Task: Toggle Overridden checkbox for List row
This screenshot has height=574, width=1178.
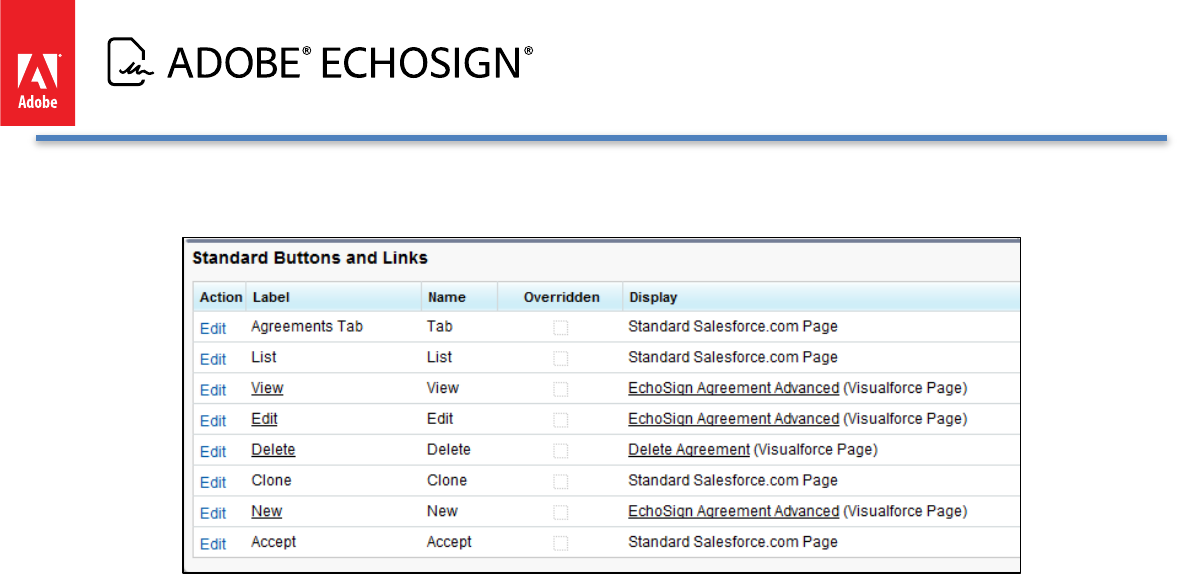Action: pyautogui.click(x=560, y=358)
